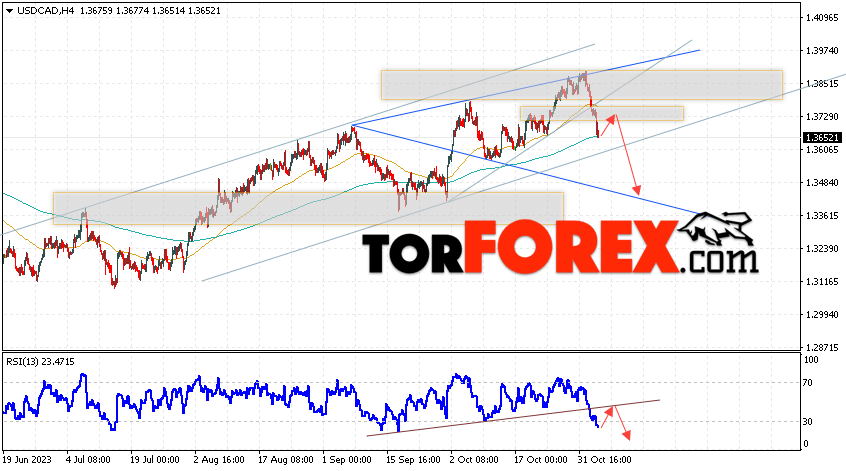
Task: Select the RSI scale level 30
Action: point(808,421)
